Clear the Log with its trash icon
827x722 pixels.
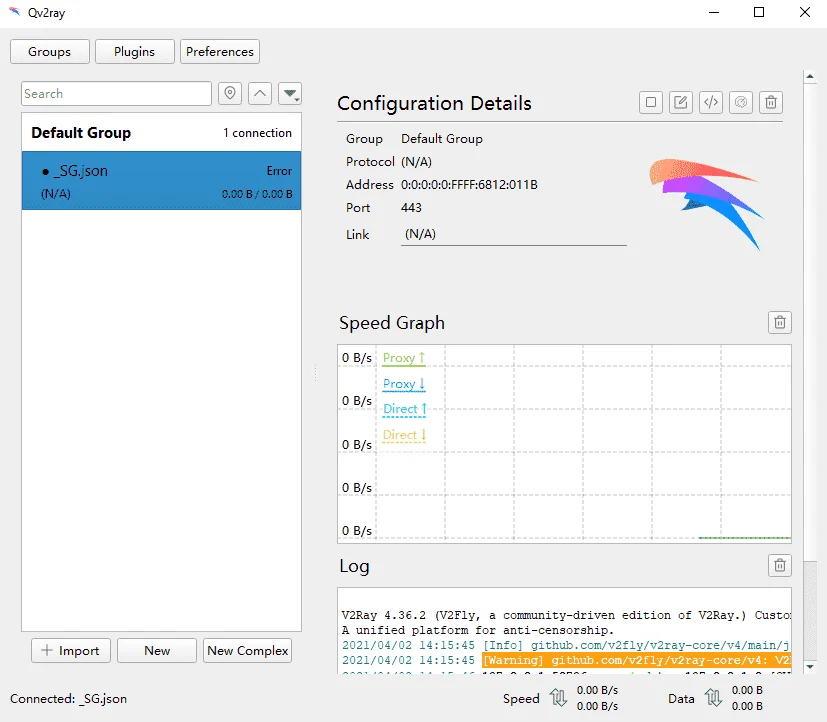point(780,565)
